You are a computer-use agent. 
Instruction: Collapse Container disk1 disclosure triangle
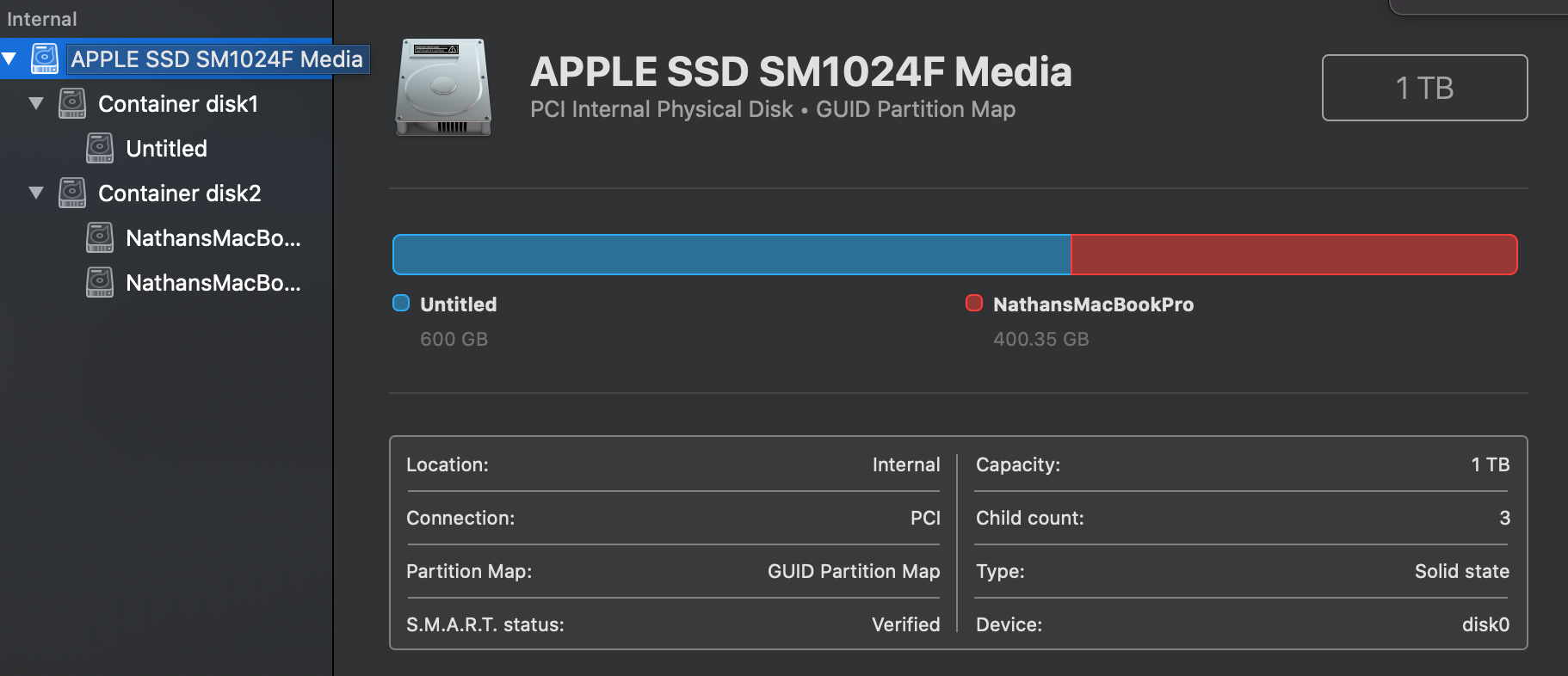pos(36,104)
